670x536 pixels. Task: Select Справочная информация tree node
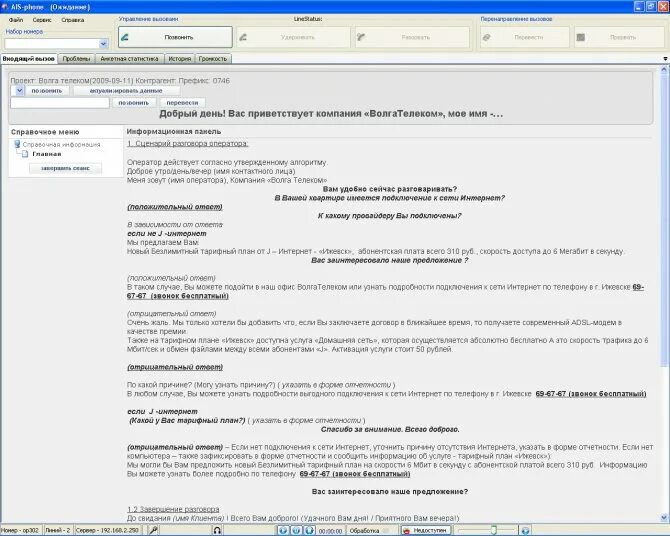61,144
